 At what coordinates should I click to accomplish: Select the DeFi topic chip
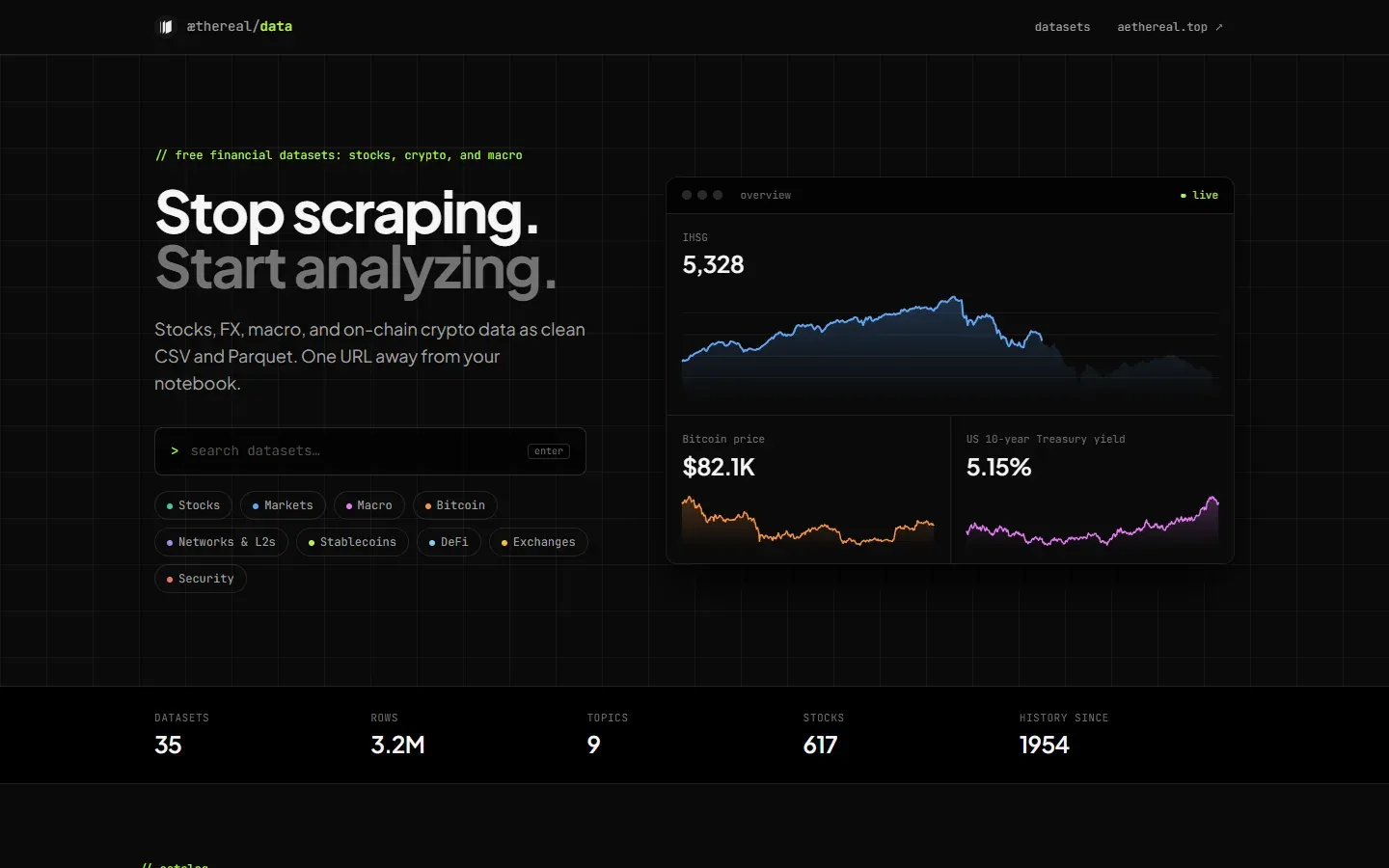coord(449,542)
